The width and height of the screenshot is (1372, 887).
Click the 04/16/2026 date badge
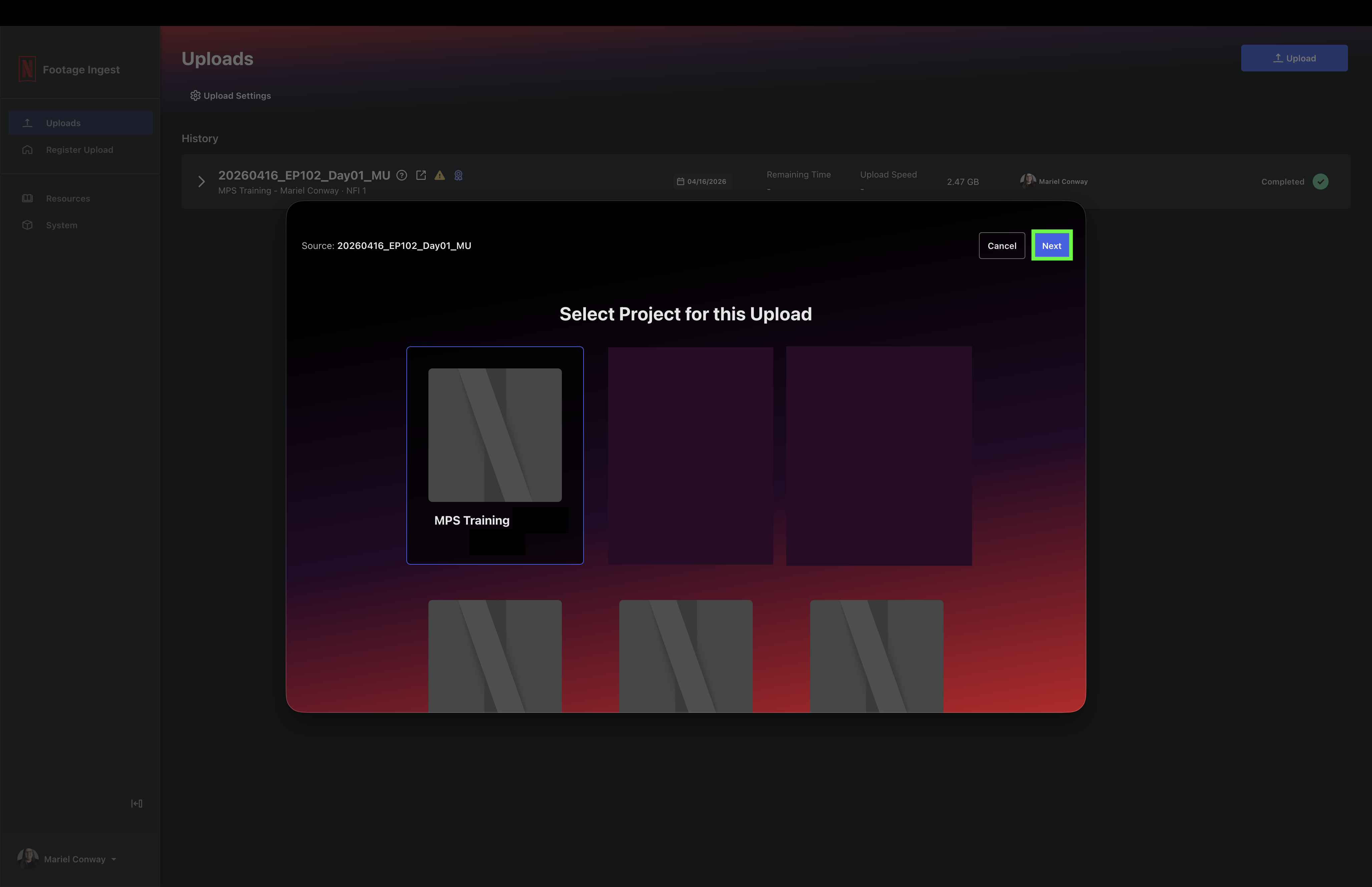coord(702,182)
